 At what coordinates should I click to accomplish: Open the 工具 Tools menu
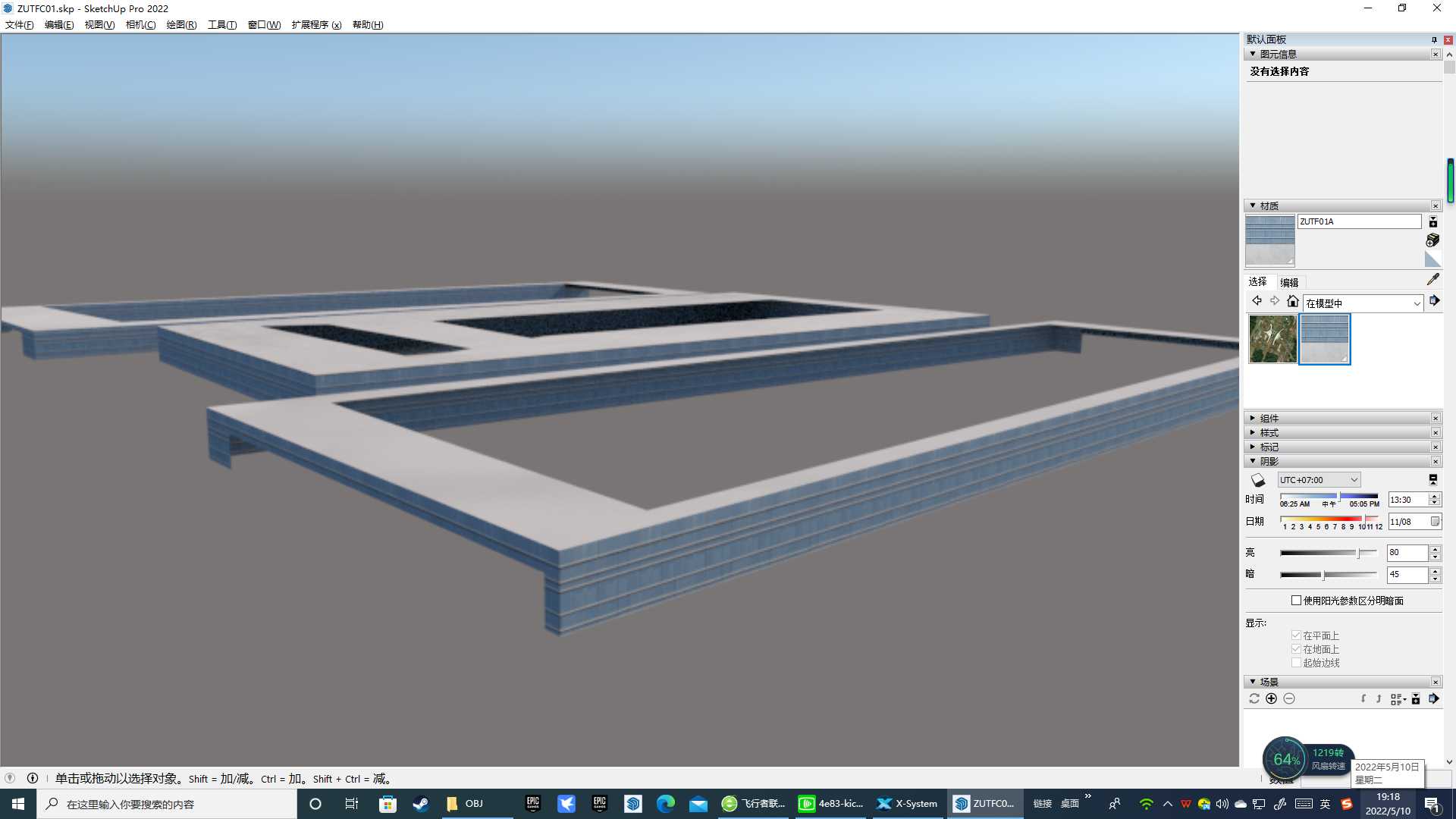[x=222, y=25]
